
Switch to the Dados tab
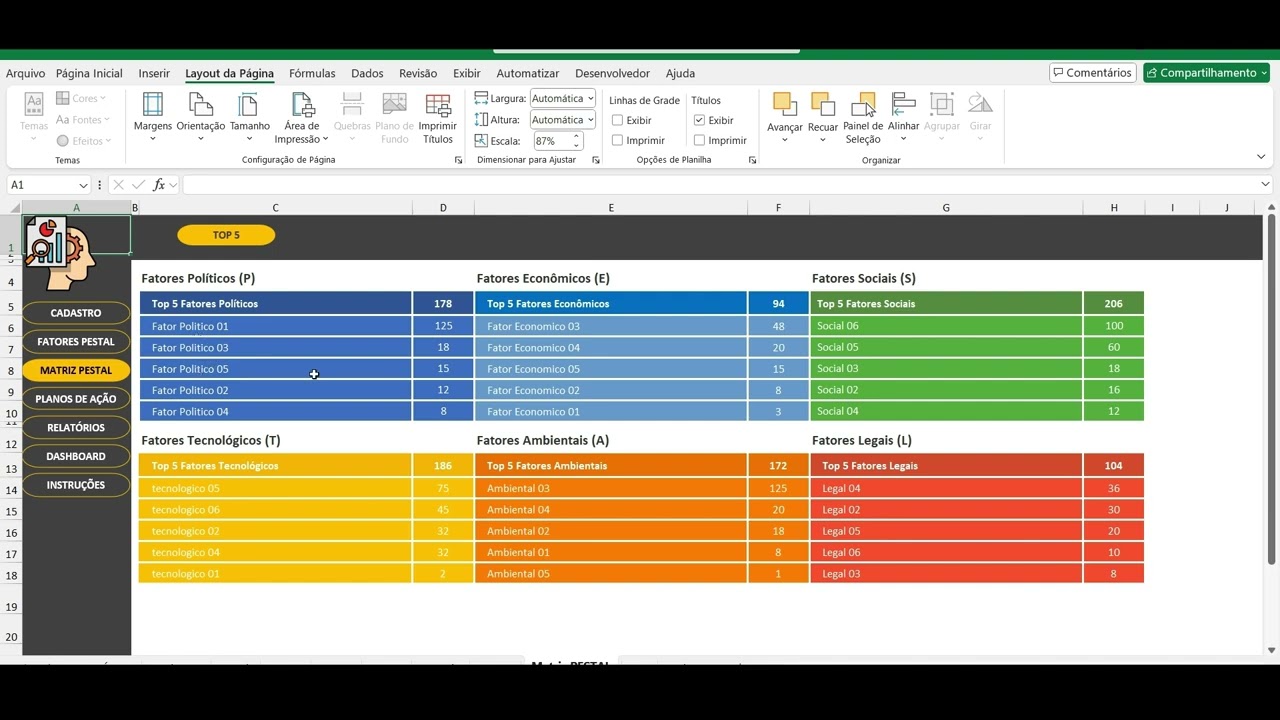367,73
